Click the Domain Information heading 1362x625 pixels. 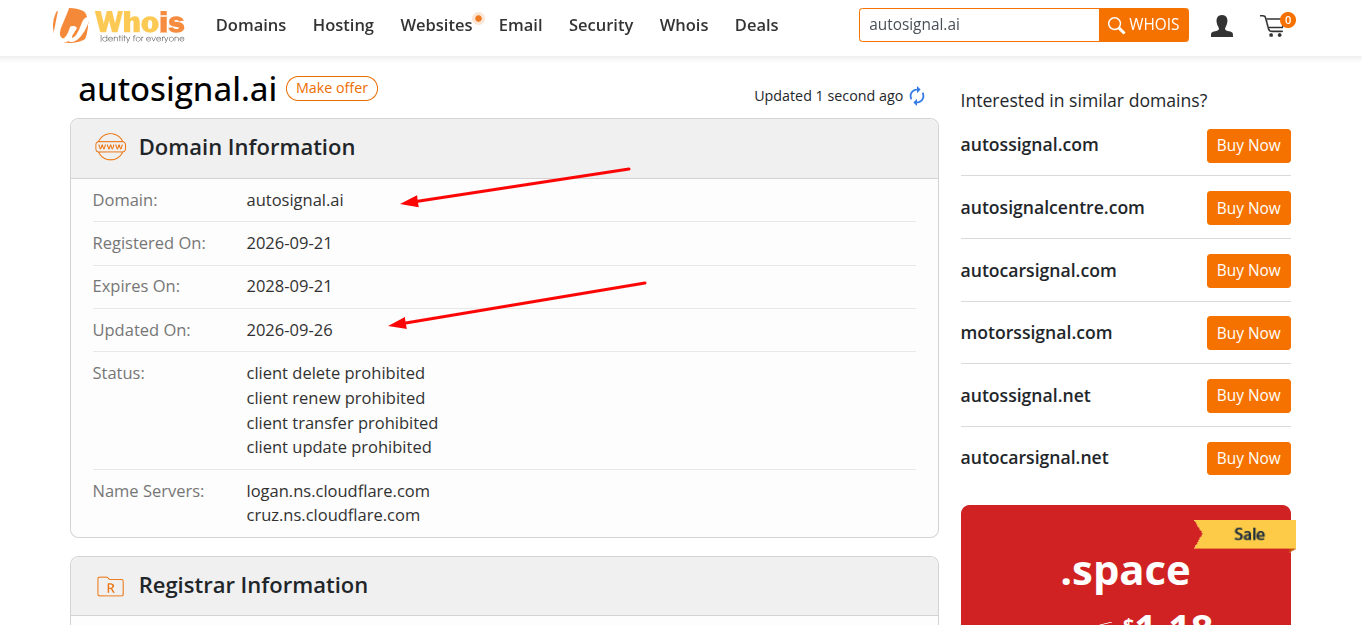(247, 148)
